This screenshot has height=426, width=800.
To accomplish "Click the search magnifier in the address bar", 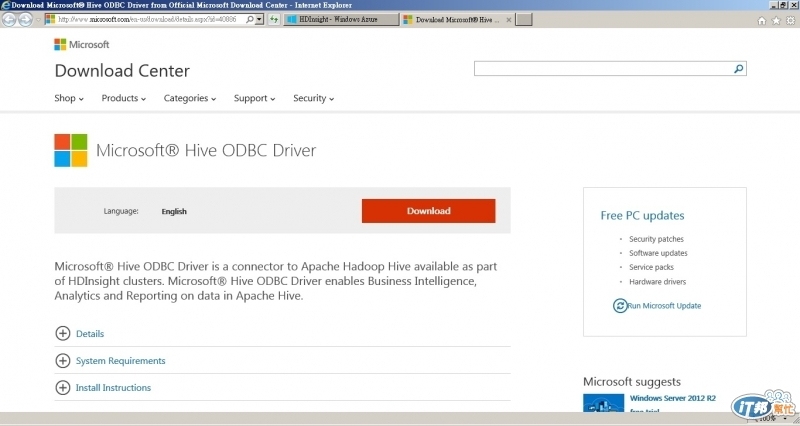I will point(249,19).
